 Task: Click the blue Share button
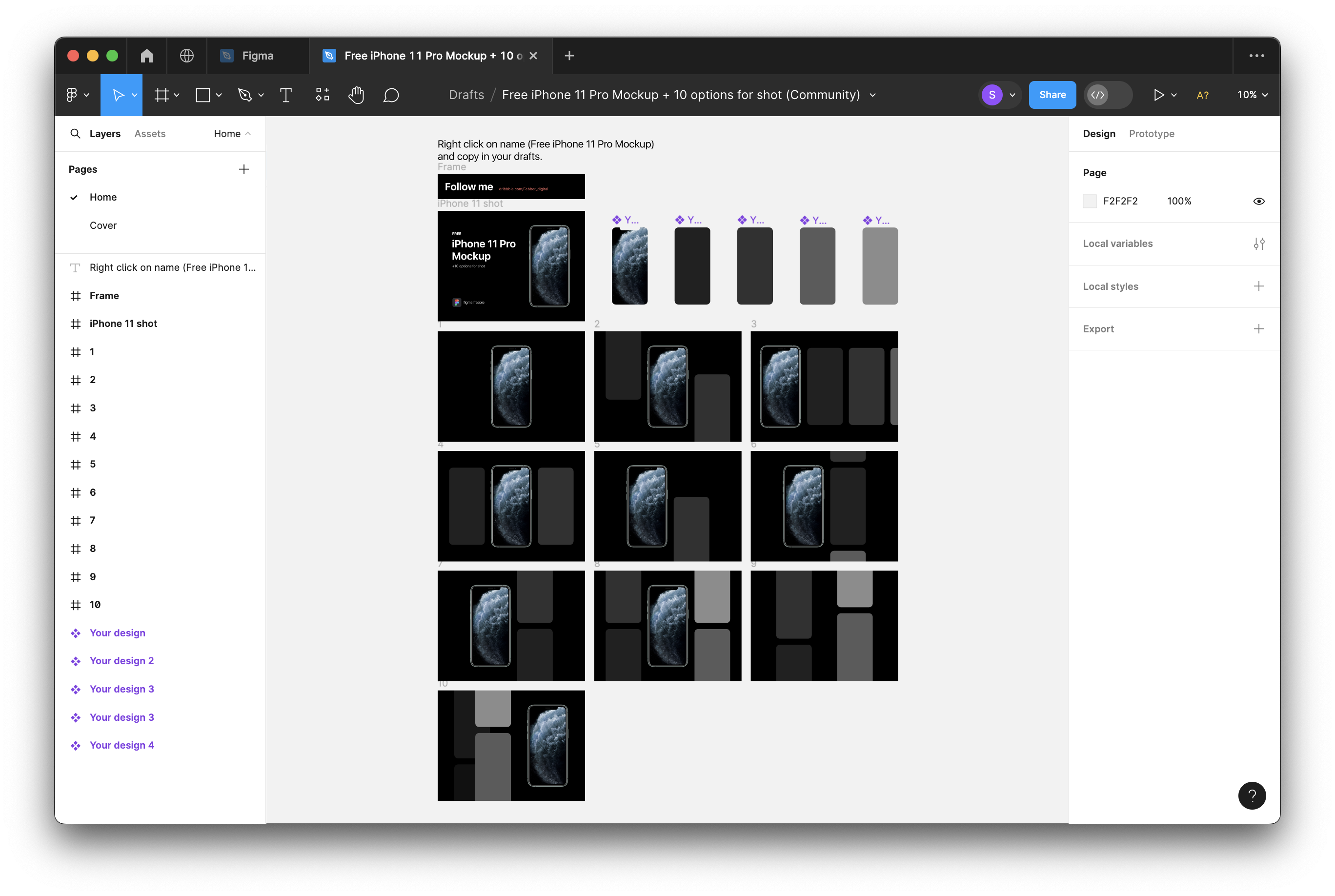[1052, 95]
